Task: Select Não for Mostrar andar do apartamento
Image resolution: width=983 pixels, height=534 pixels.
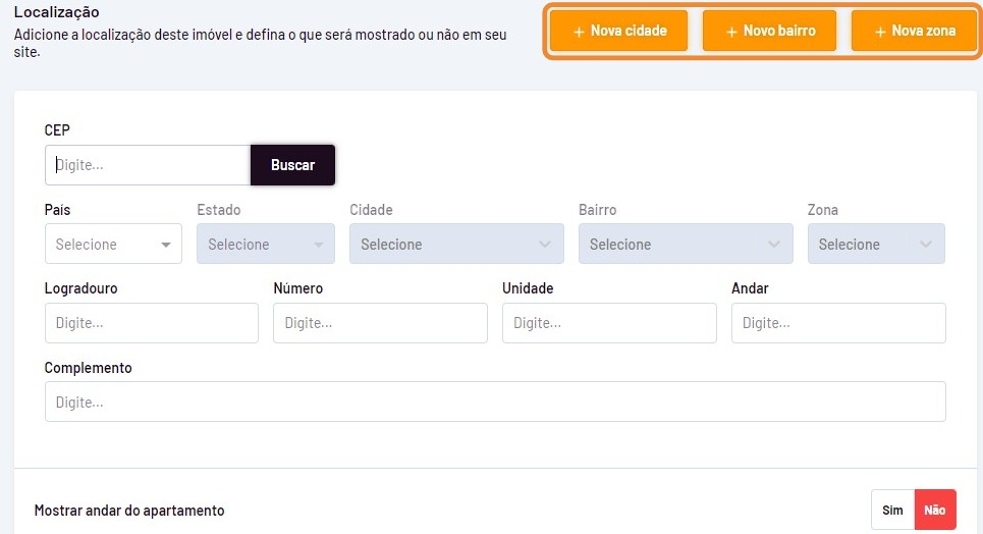Action: tap(935, 510)
